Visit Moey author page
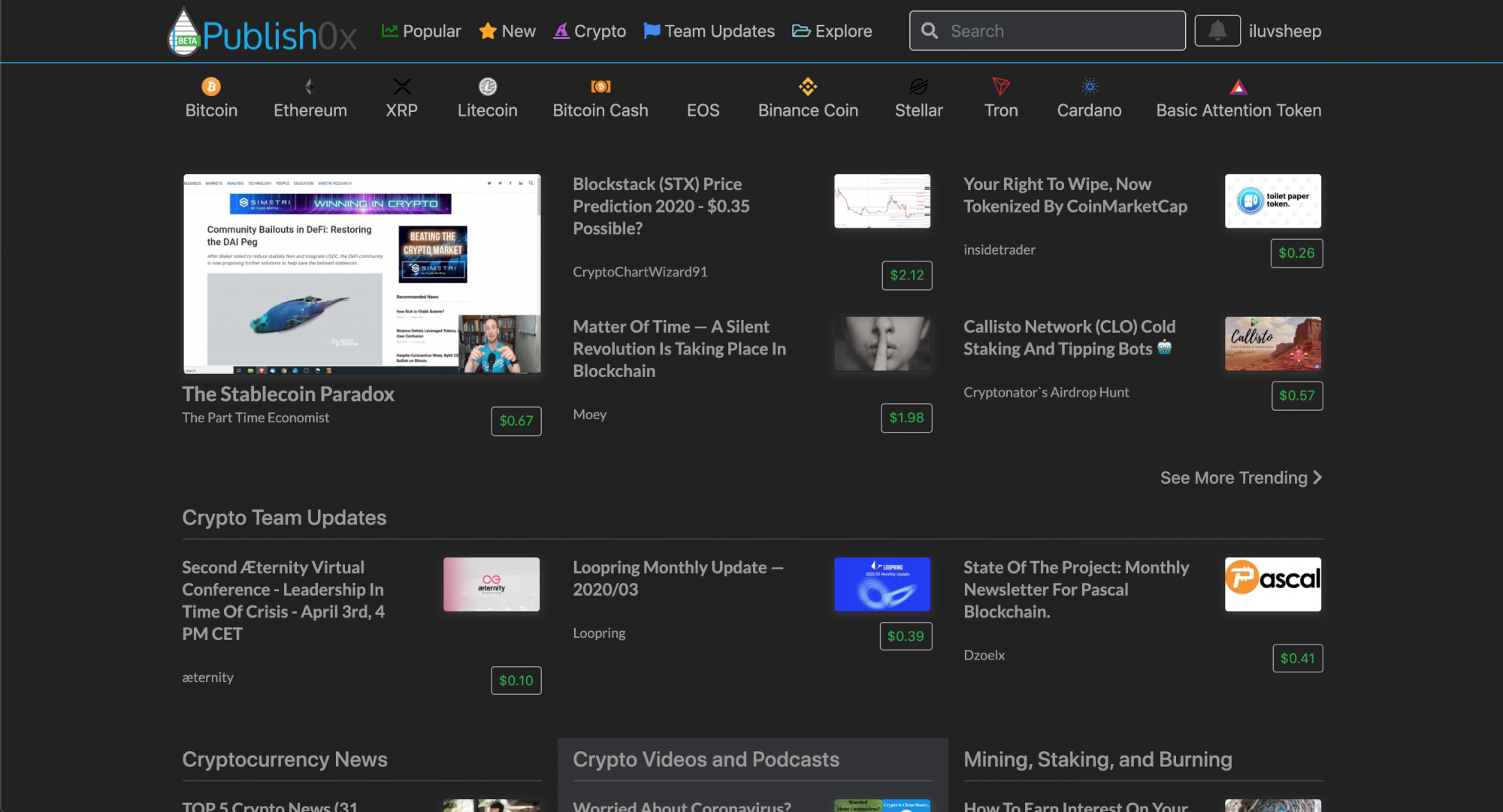Screen dimensions: 1503x812 pos(590,415)
